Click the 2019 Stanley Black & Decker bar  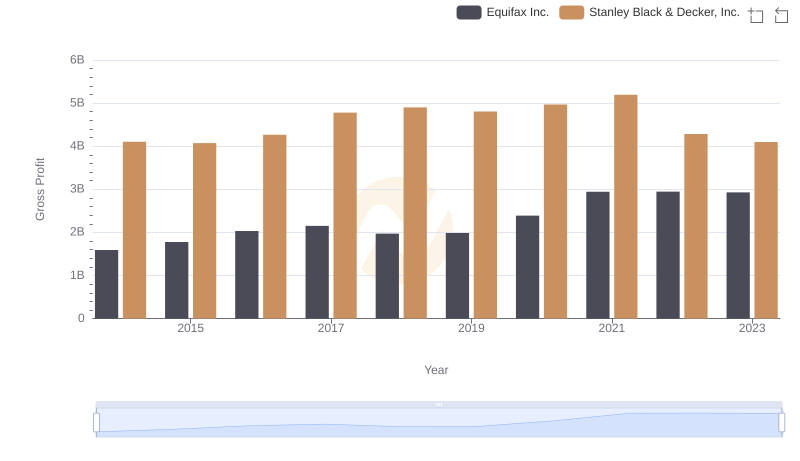(485, 215)
